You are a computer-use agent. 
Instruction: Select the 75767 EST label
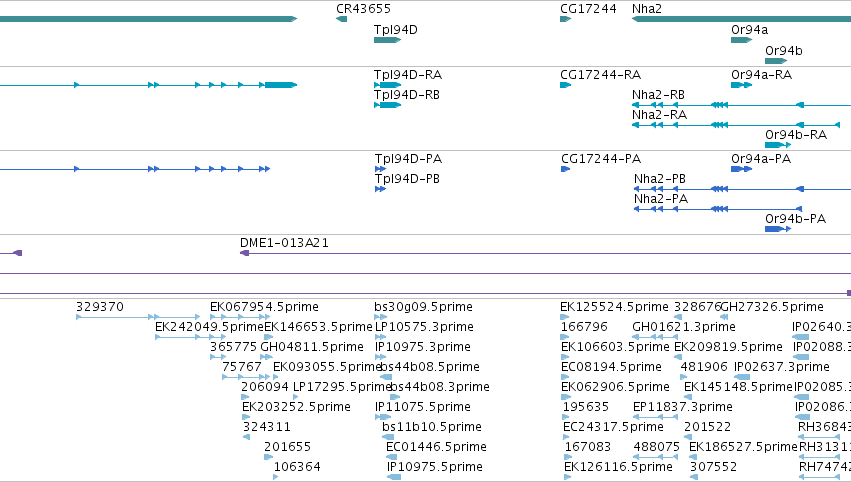pyautogui.click(x=242, y=367)
